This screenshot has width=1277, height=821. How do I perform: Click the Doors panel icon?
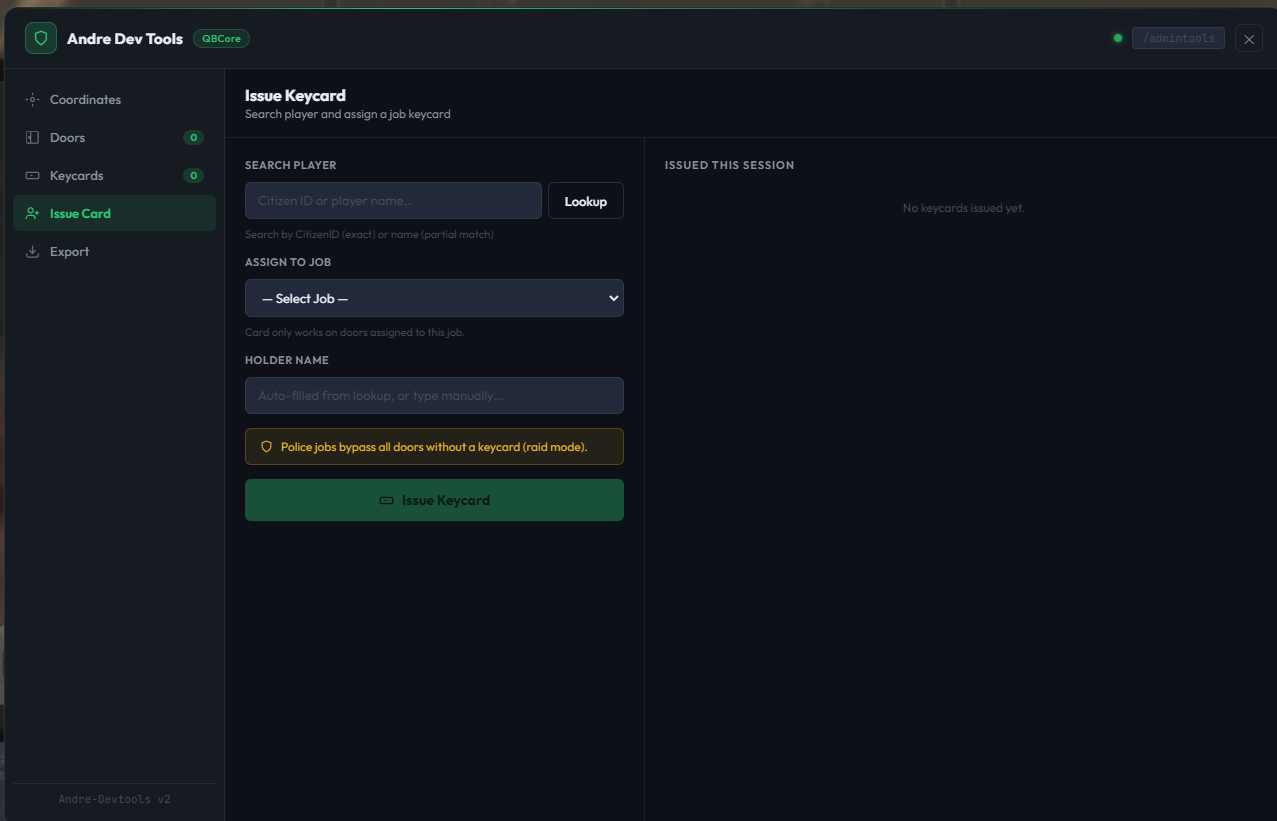tap(32, 138)
